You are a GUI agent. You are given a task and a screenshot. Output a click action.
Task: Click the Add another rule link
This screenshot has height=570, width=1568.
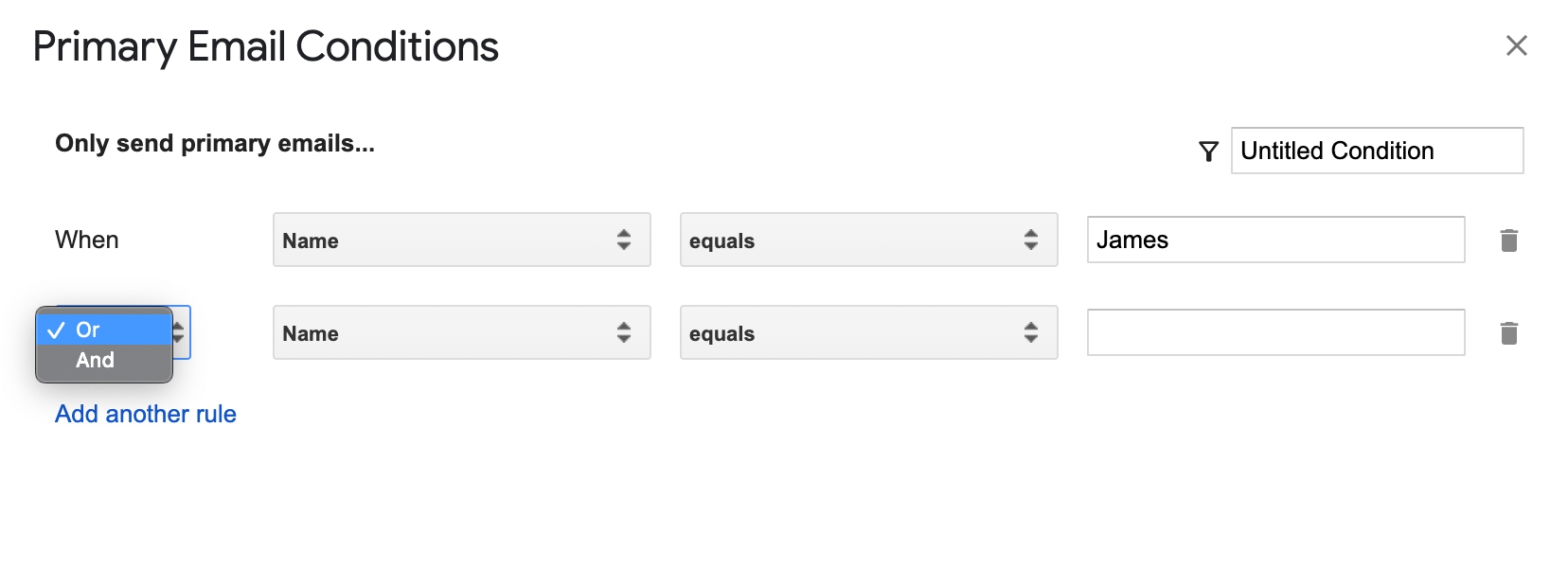[x=146, y=414]
